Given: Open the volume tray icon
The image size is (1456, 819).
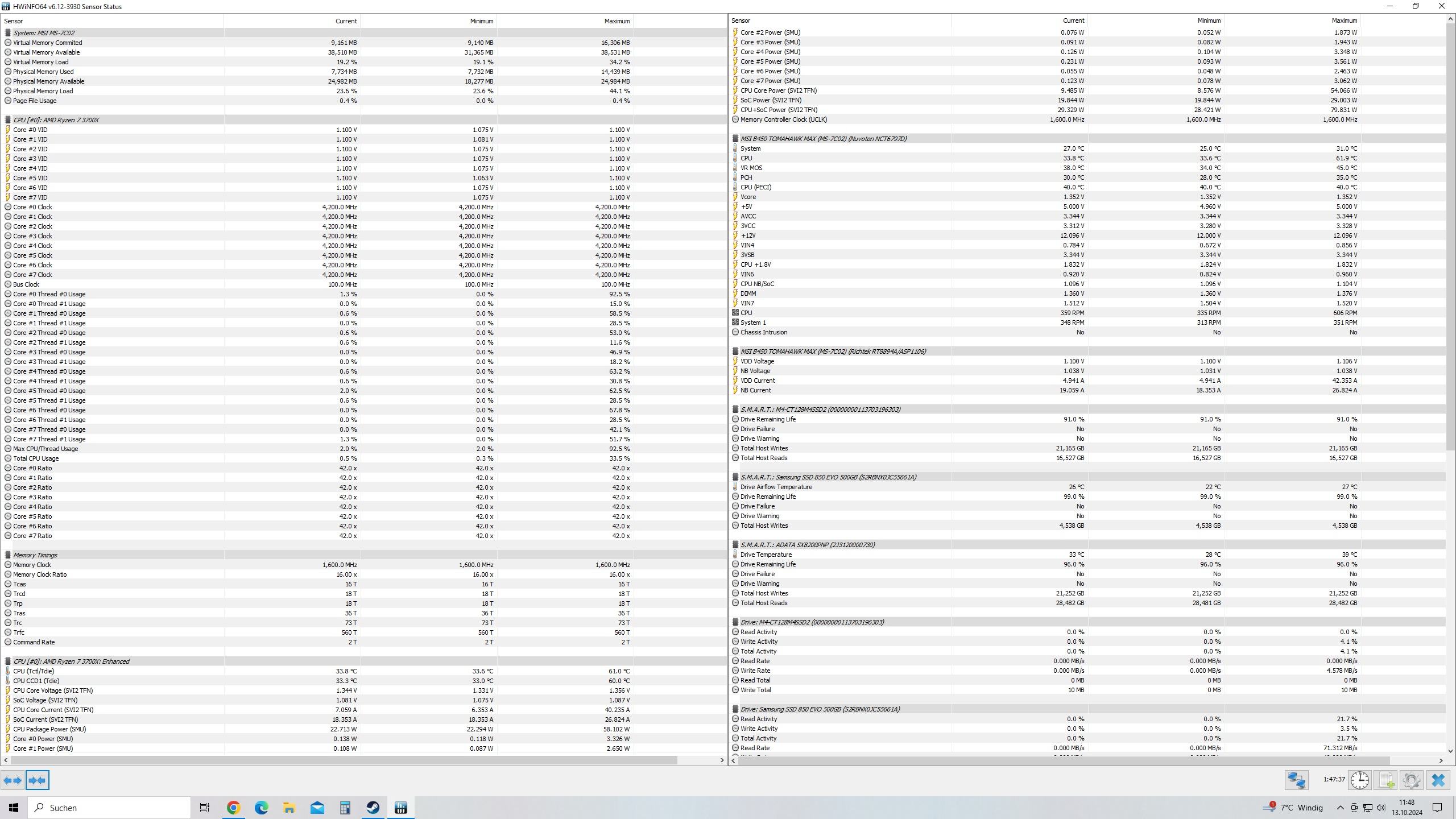Looking at the screenshot, I should point(1380,808).
